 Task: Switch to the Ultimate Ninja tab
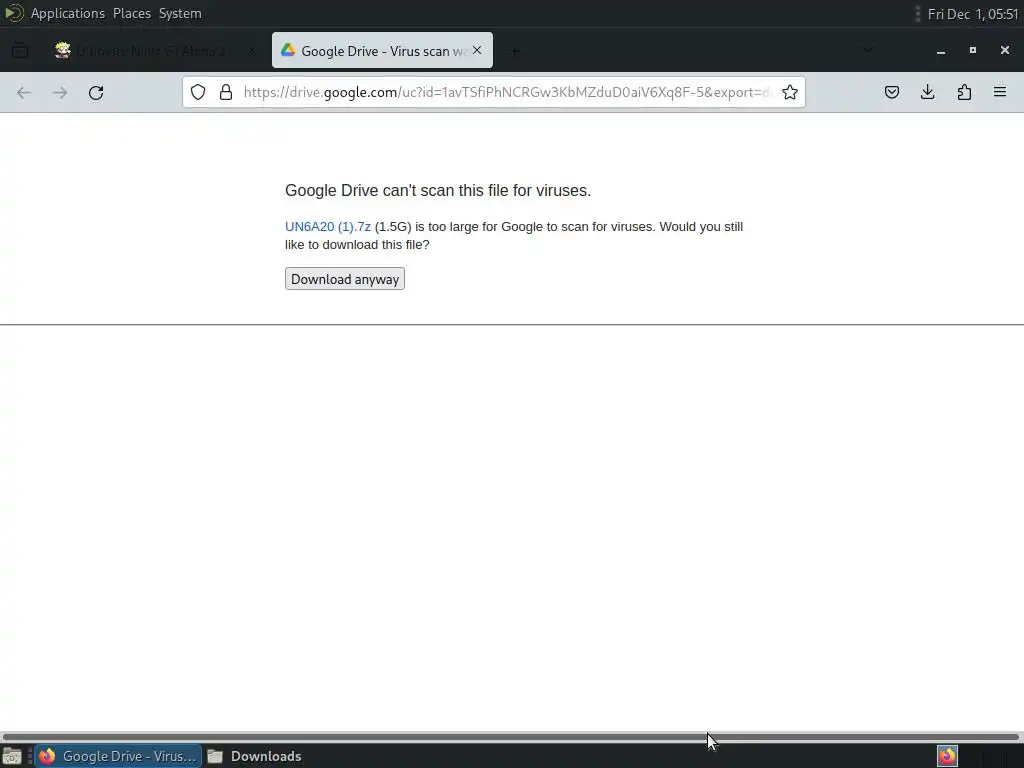point(153,50)
